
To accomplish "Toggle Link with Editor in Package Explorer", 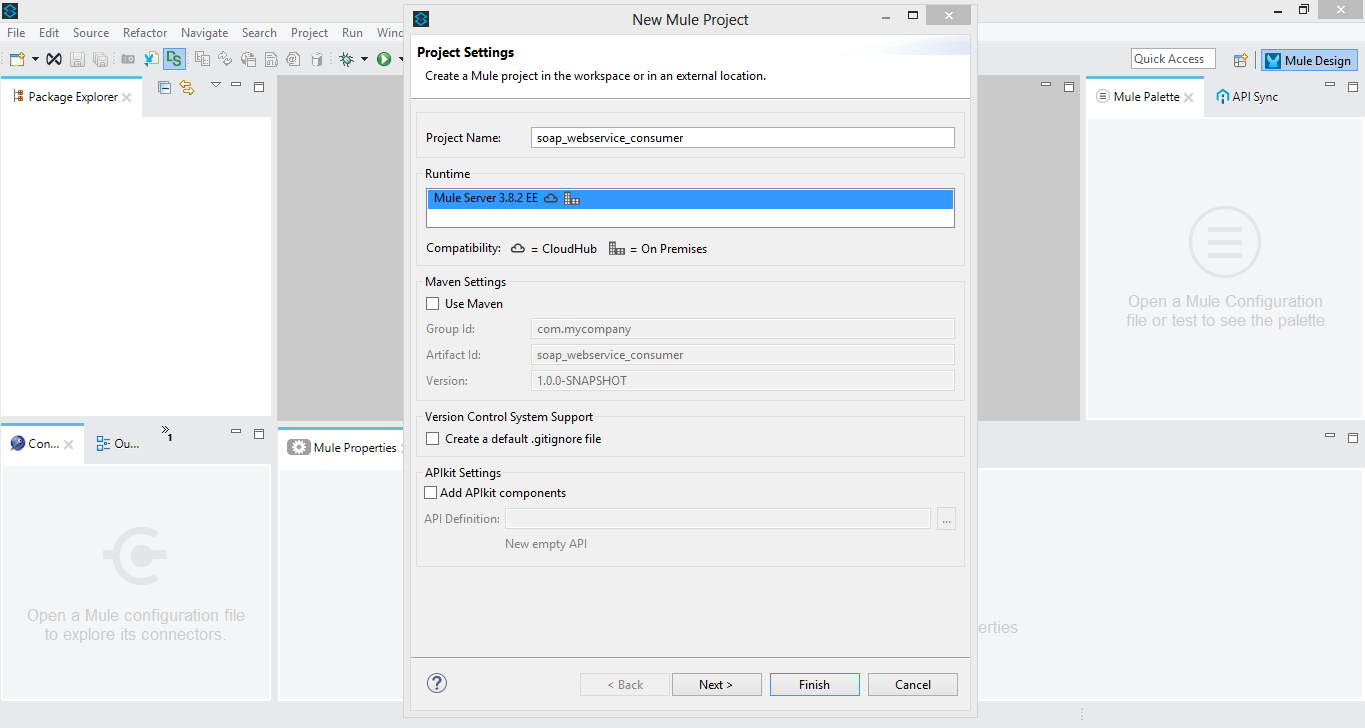I will click(x=187, y=88).
